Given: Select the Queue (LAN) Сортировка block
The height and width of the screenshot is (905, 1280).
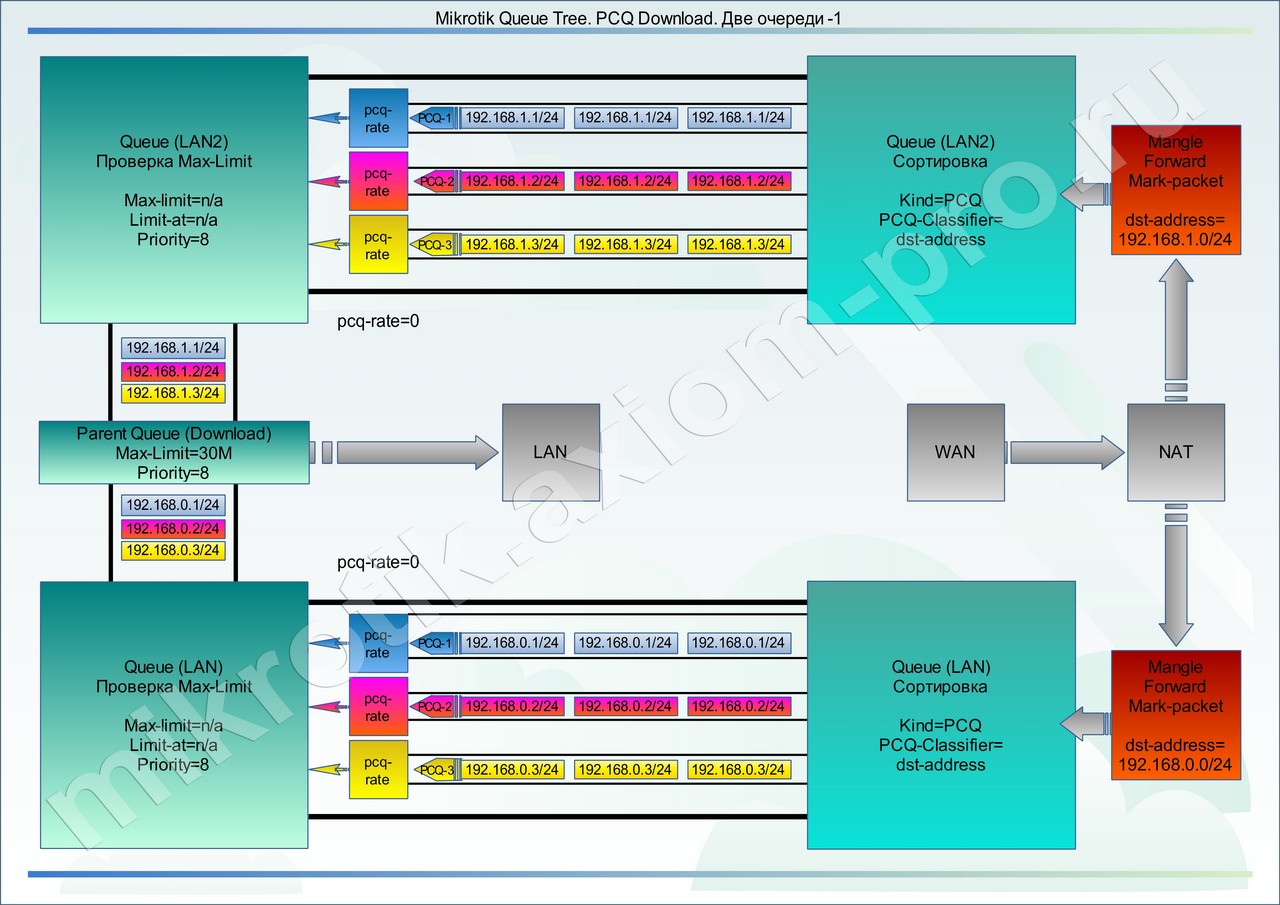Looking at the screenshot, I should click(x=941, y=715).
